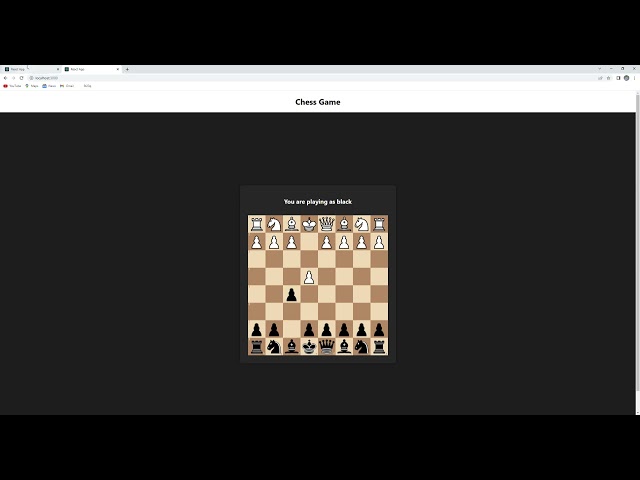Screen dimensions: 640x480
Task: Bookmark this page with the star
Action: coord(608,78)
